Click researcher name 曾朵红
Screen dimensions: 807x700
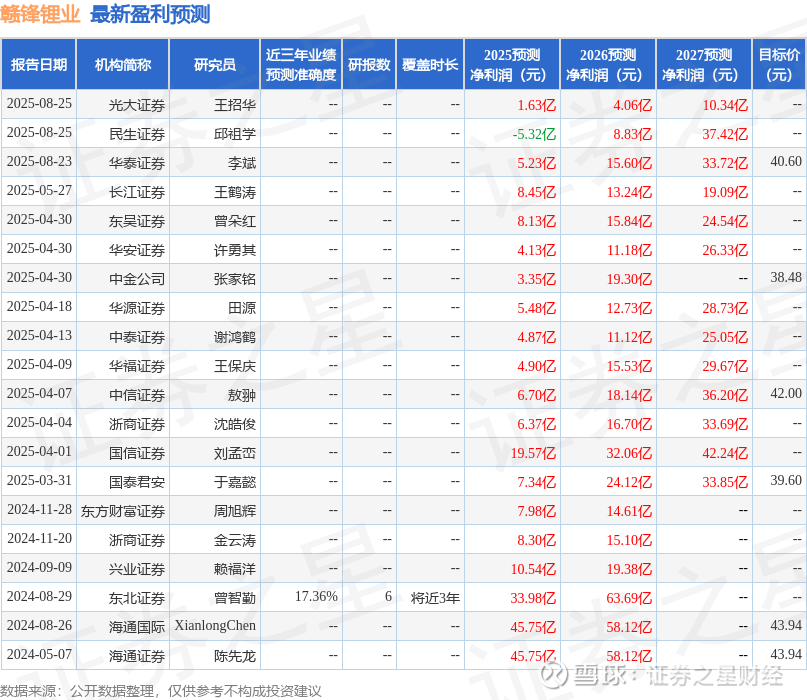[x=235, y=221]
